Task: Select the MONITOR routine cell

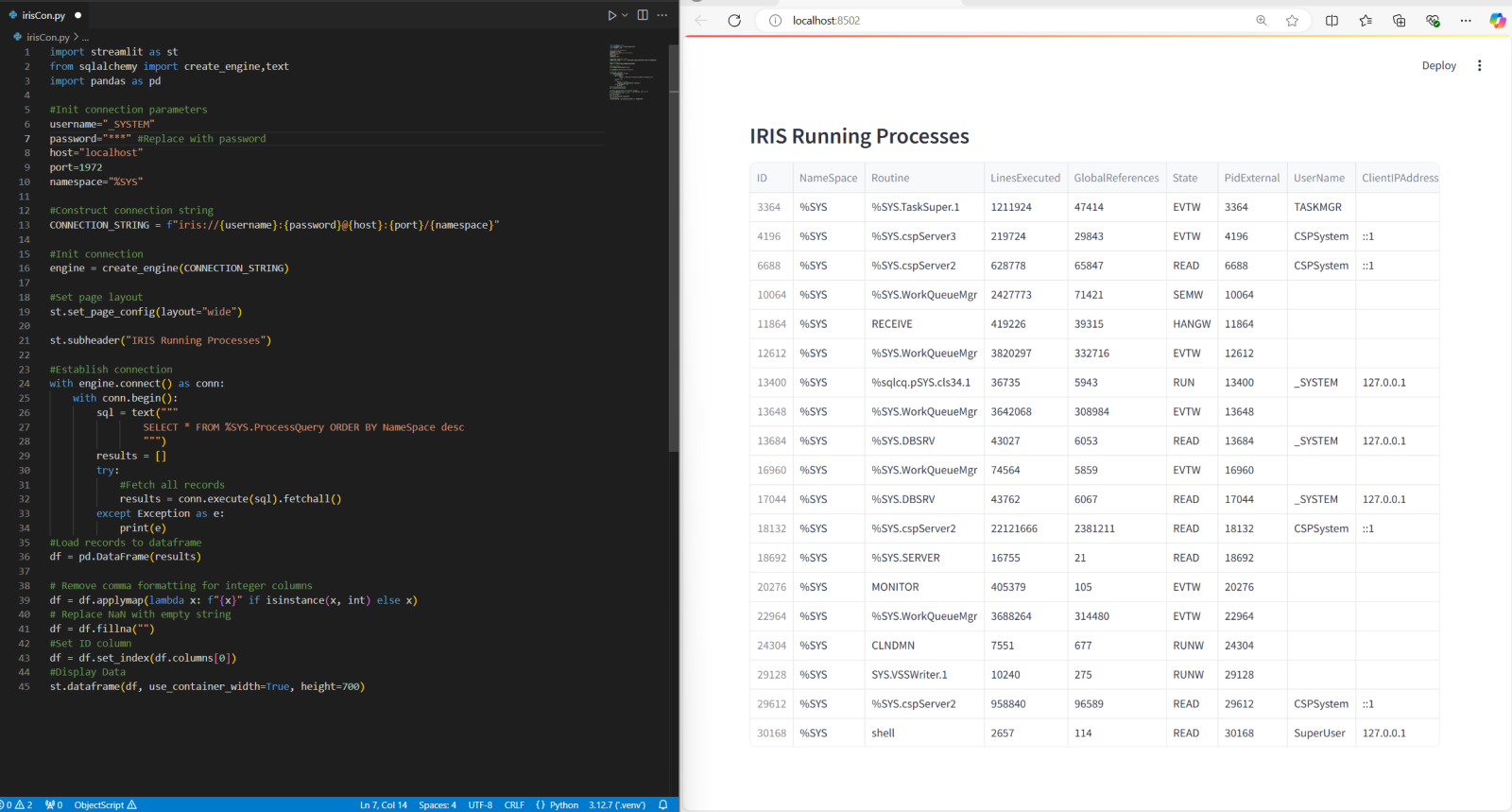Action: [x=924, y=588]
